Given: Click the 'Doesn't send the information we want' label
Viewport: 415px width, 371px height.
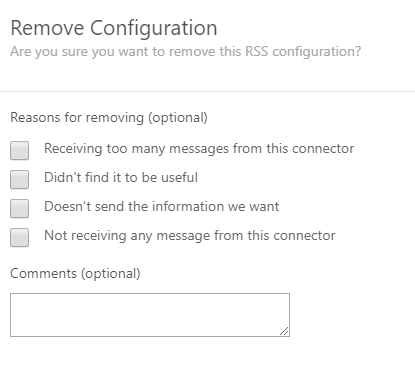Looking at the screenshot, I should 162,206.
